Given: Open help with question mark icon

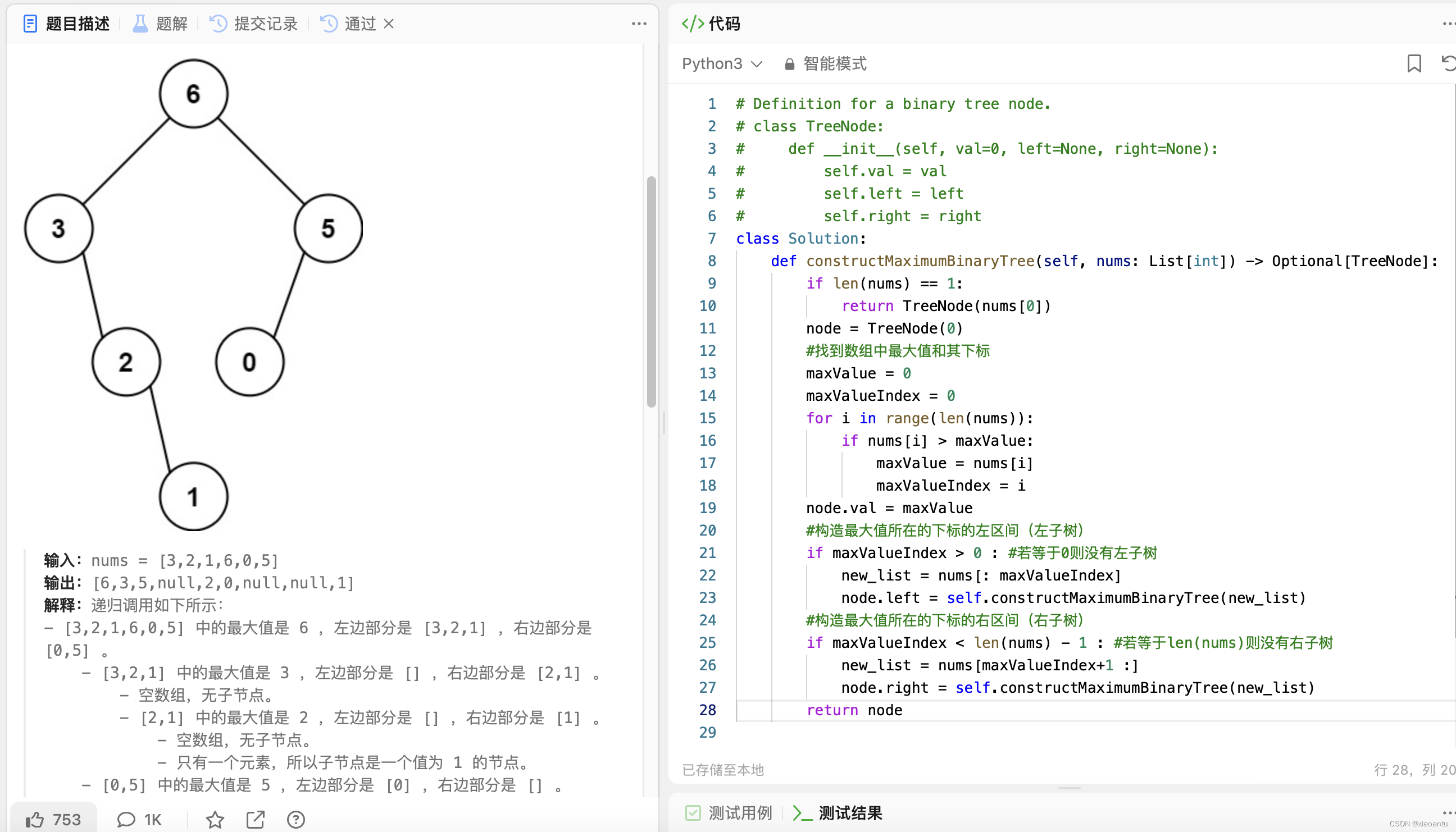Looking at the screenshot, I should [x=295, y=820].
